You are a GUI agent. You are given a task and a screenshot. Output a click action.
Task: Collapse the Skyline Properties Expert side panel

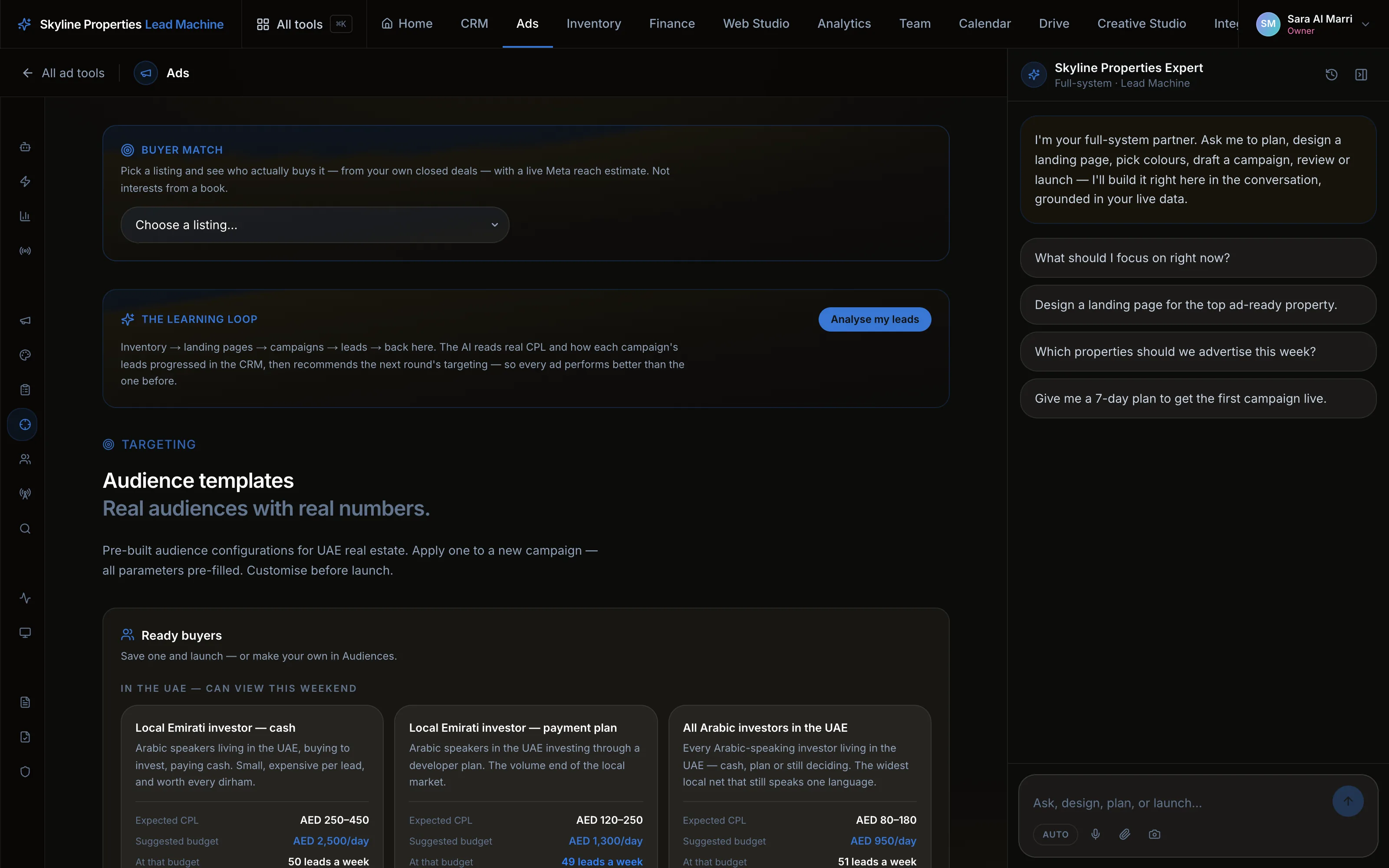[x=1361, y=75]
